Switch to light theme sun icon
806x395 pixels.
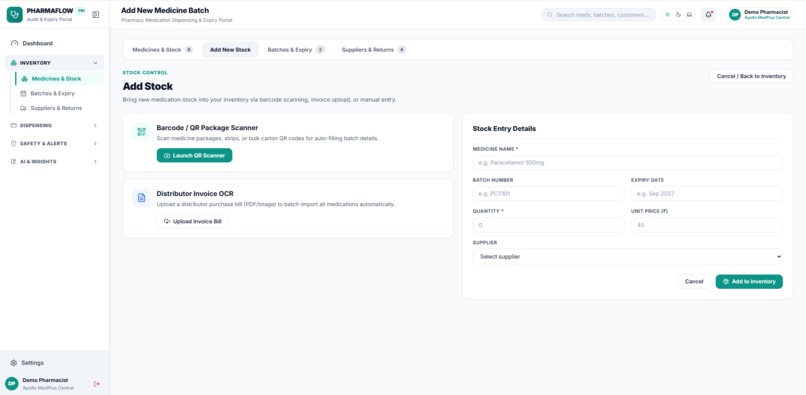tap(667, 15)
